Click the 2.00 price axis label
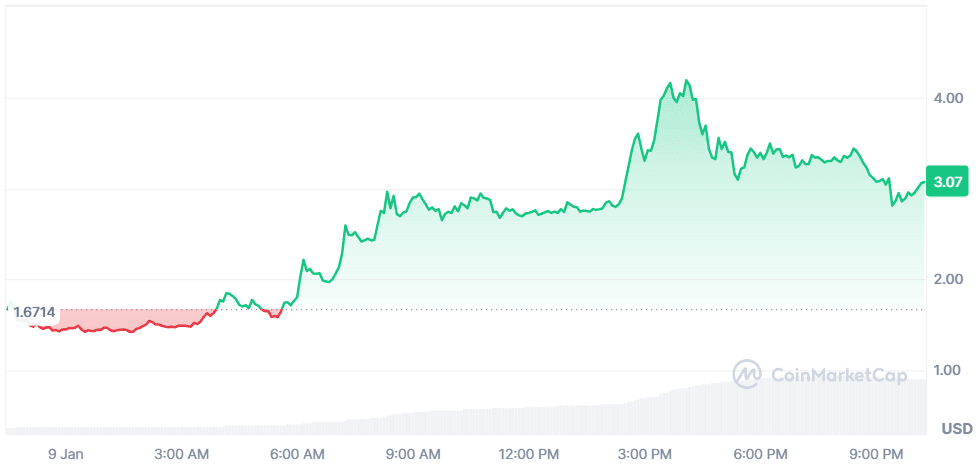The image size is (978, 467). (947, 279)
